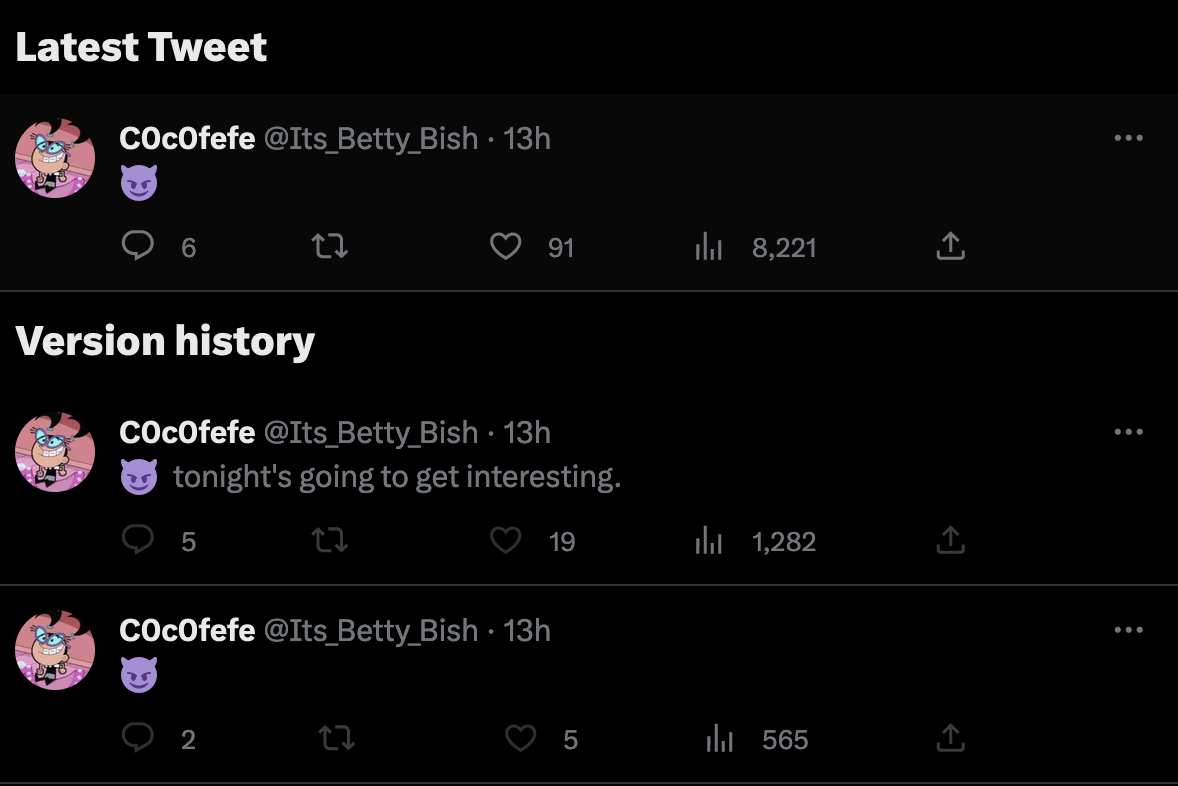Open the @Its_Betty_Bish handle on latest tweet
This screenshot has height=786, width=1178.
[x=371, y=139]
